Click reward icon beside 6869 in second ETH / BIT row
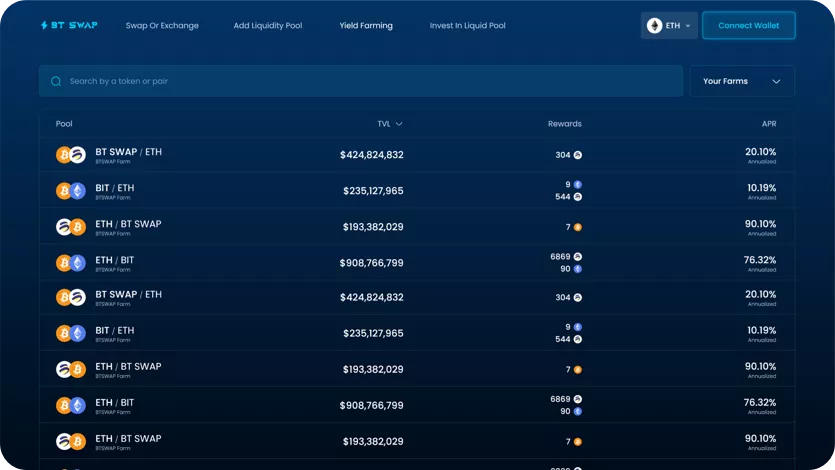The height and width of the screenshot is (470, 835). (578, 399)
